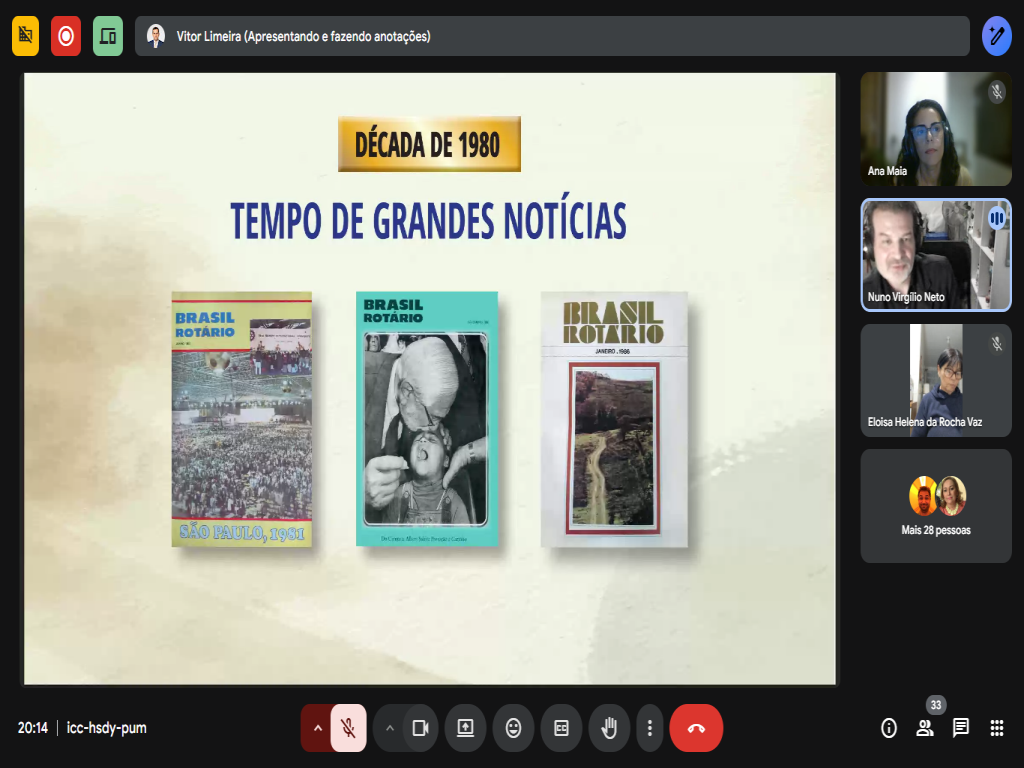The width and height of the screenshot is (1024, 768).
Task: Expand audio settings arrow beside microphone
Action: (x=317, y=728)
